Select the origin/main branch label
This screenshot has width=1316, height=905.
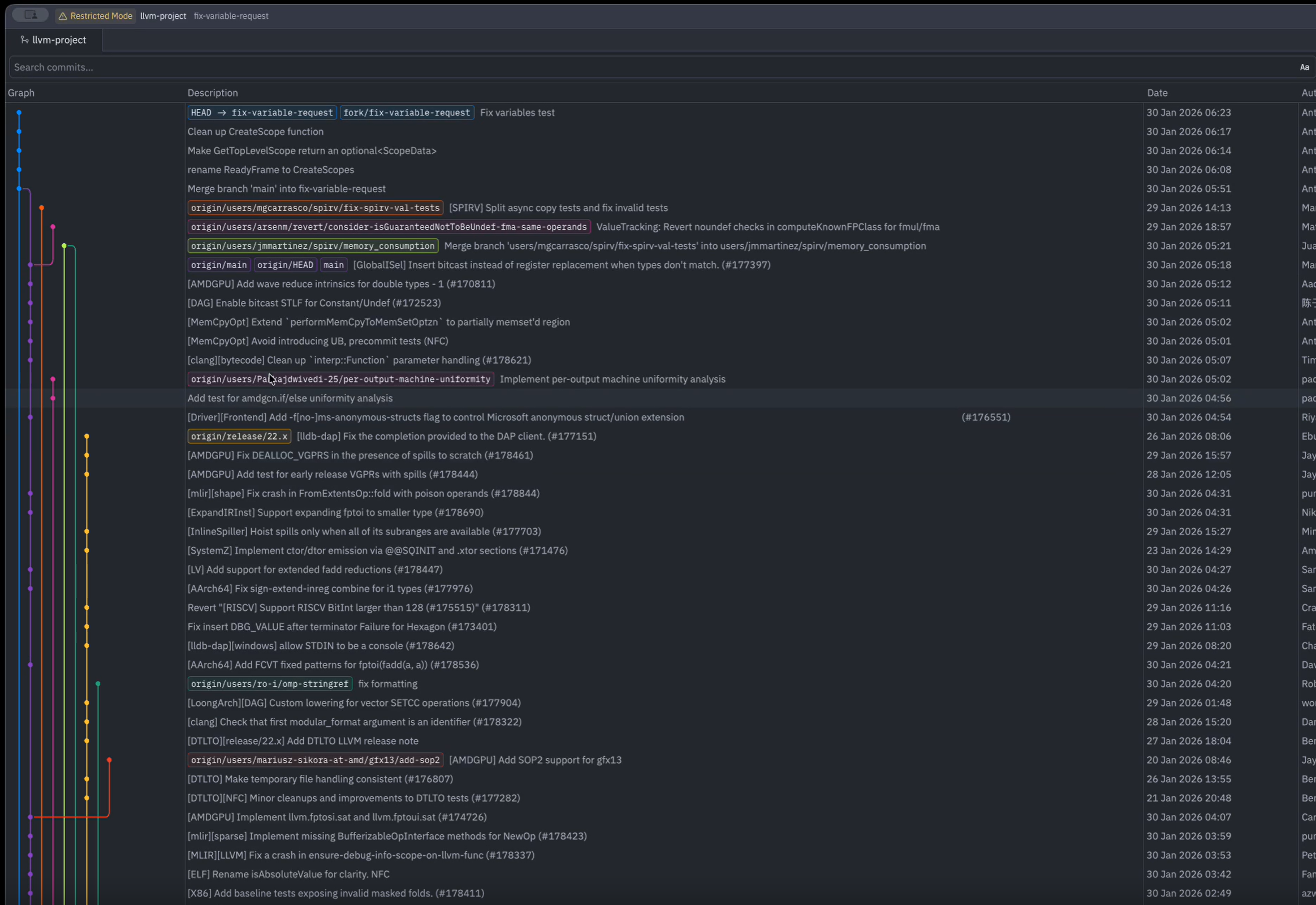tap(219, 265)
